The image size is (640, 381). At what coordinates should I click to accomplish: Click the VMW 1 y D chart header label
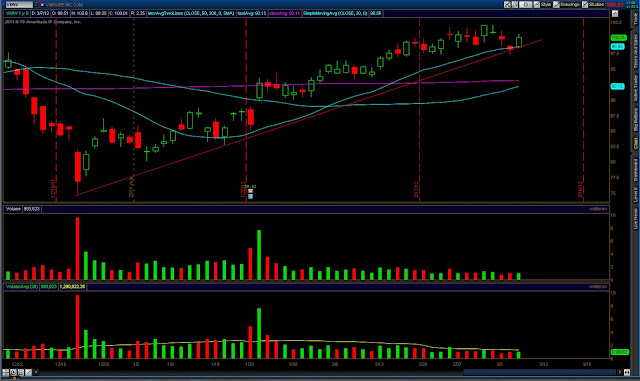(x=17, y=13)
